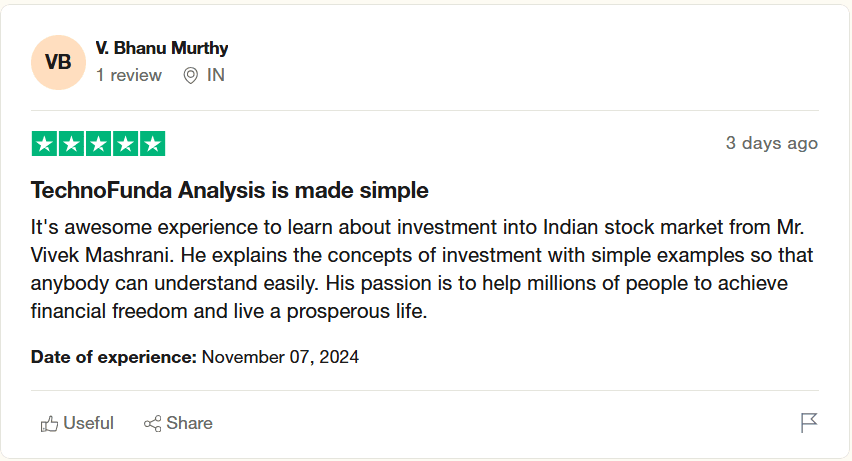Click the second green rating star

[72, 144]
